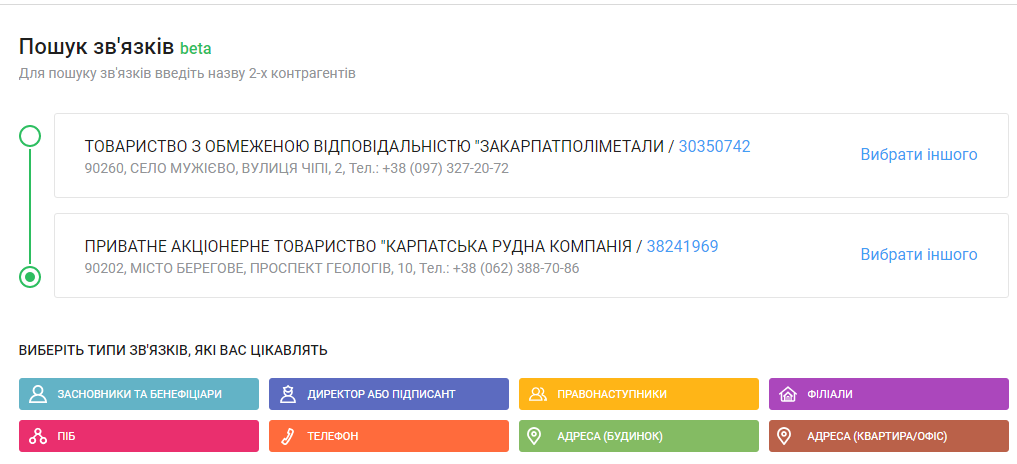Select the Карпатська рудна компанія company name
Image resolution: width=1017 pixels, height=464 pixels.
coord(358,246)
